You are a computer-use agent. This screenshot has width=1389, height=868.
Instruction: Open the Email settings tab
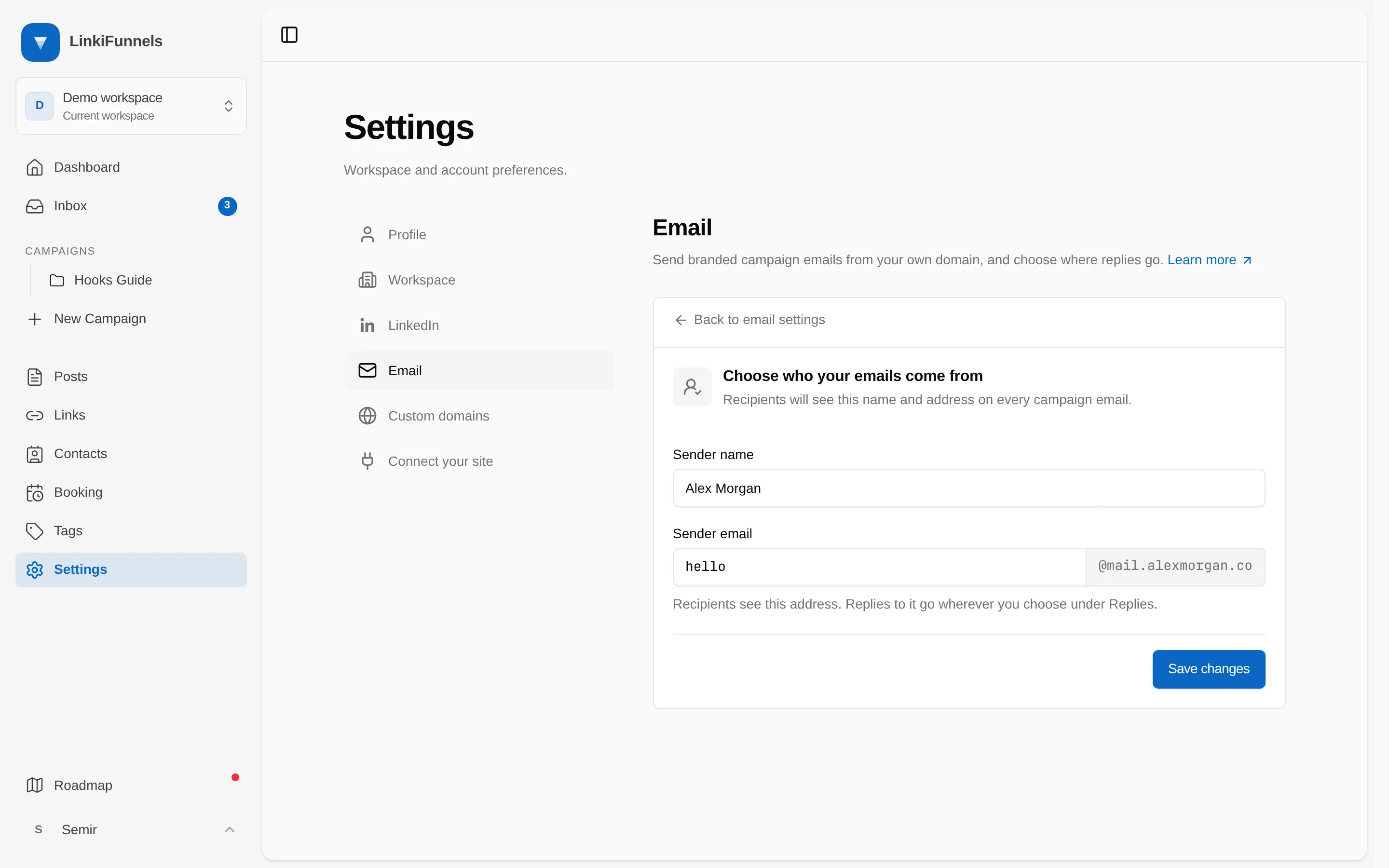(479, 371)
